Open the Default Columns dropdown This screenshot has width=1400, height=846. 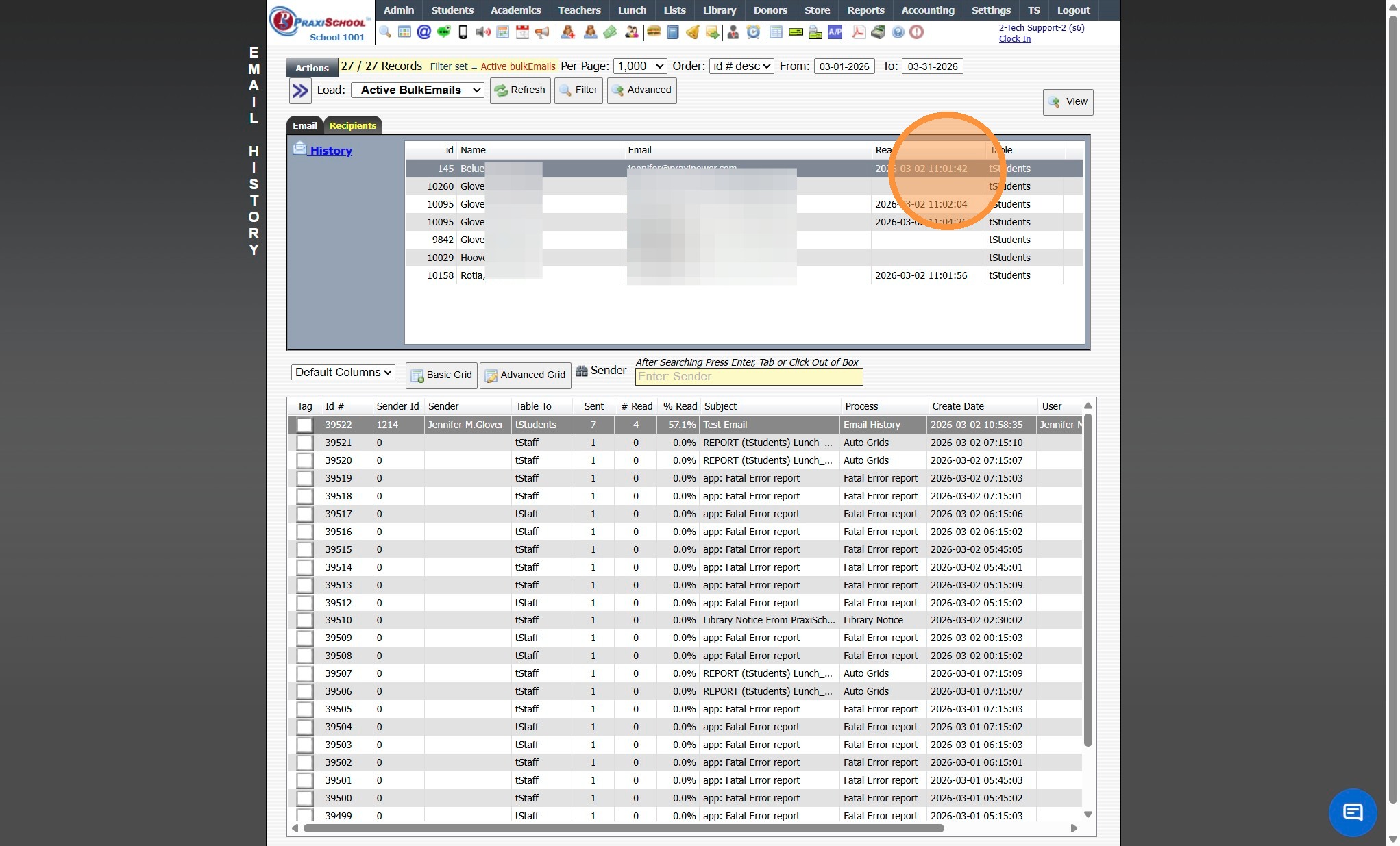tap(343, 373)
